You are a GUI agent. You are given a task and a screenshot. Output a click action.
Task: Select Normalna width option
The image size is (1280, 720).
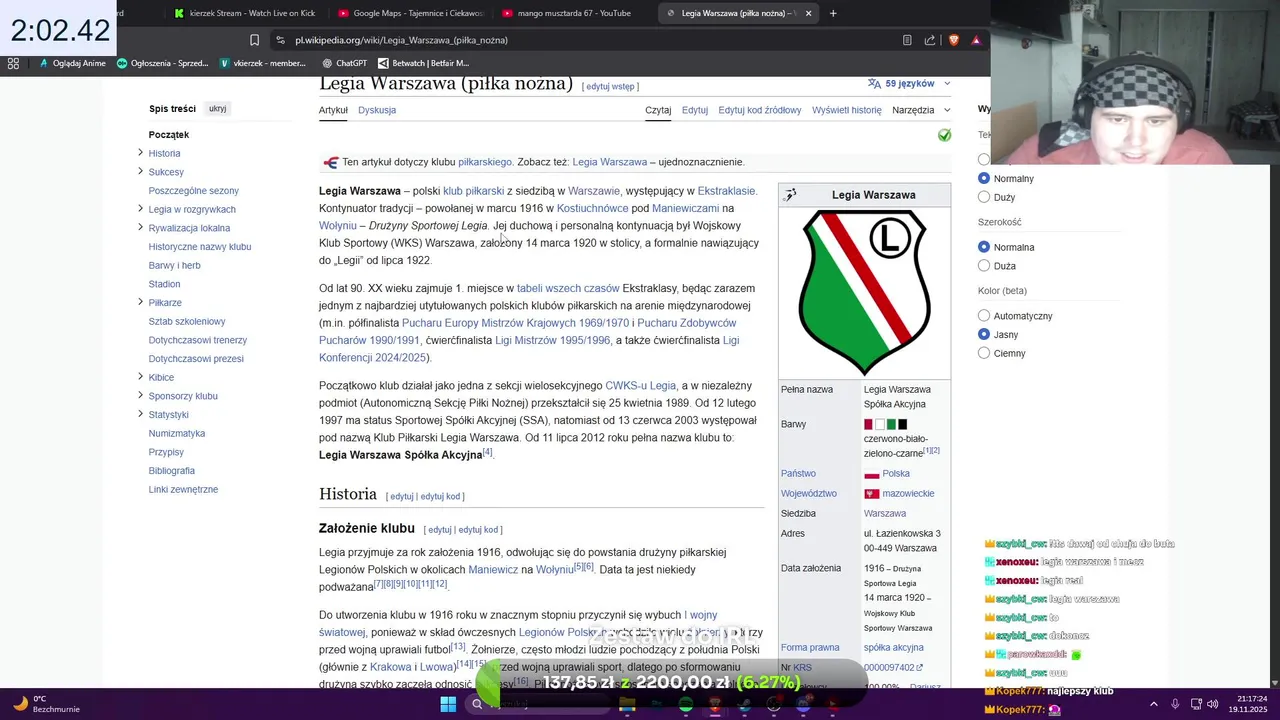pos(984,247)
